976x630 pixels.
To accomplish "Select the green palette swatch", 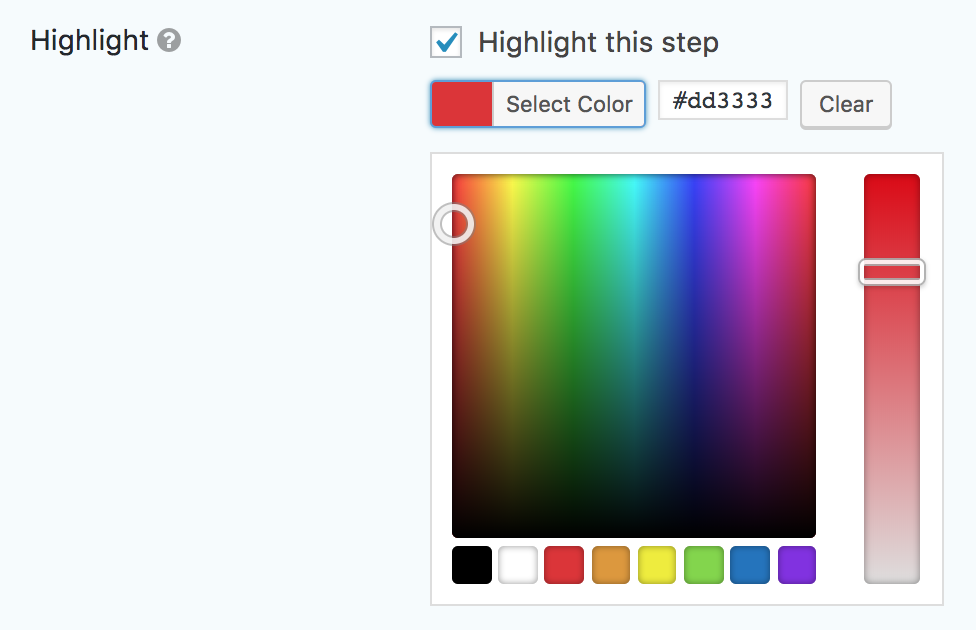I will click(x=703, y=565).
